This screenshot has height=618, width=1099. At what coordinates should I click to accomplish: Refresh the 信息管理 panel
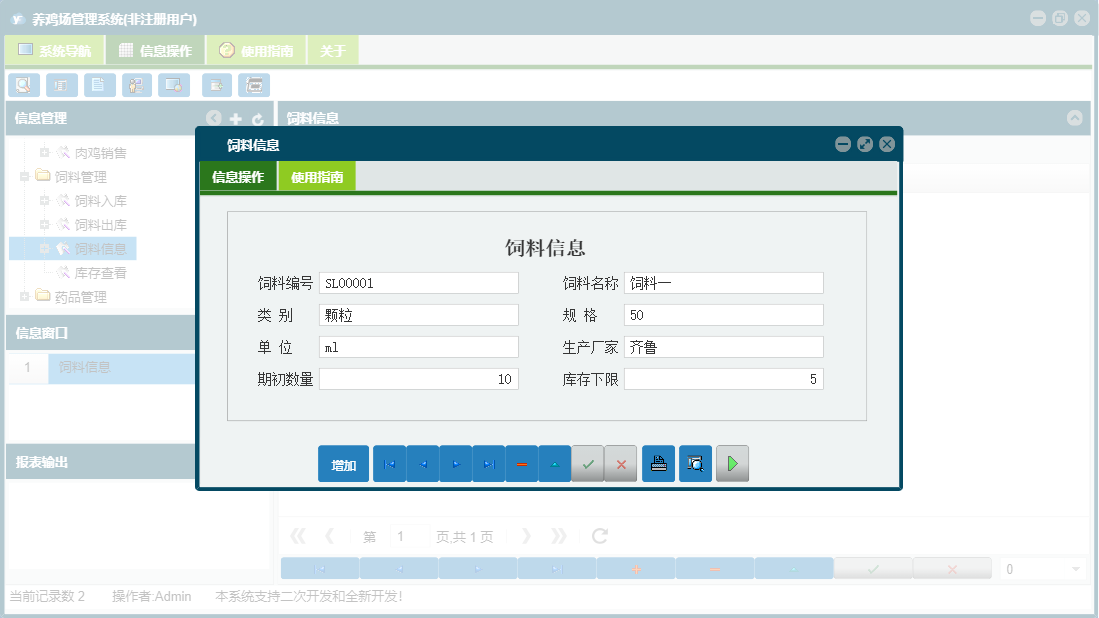pos(258,118)
